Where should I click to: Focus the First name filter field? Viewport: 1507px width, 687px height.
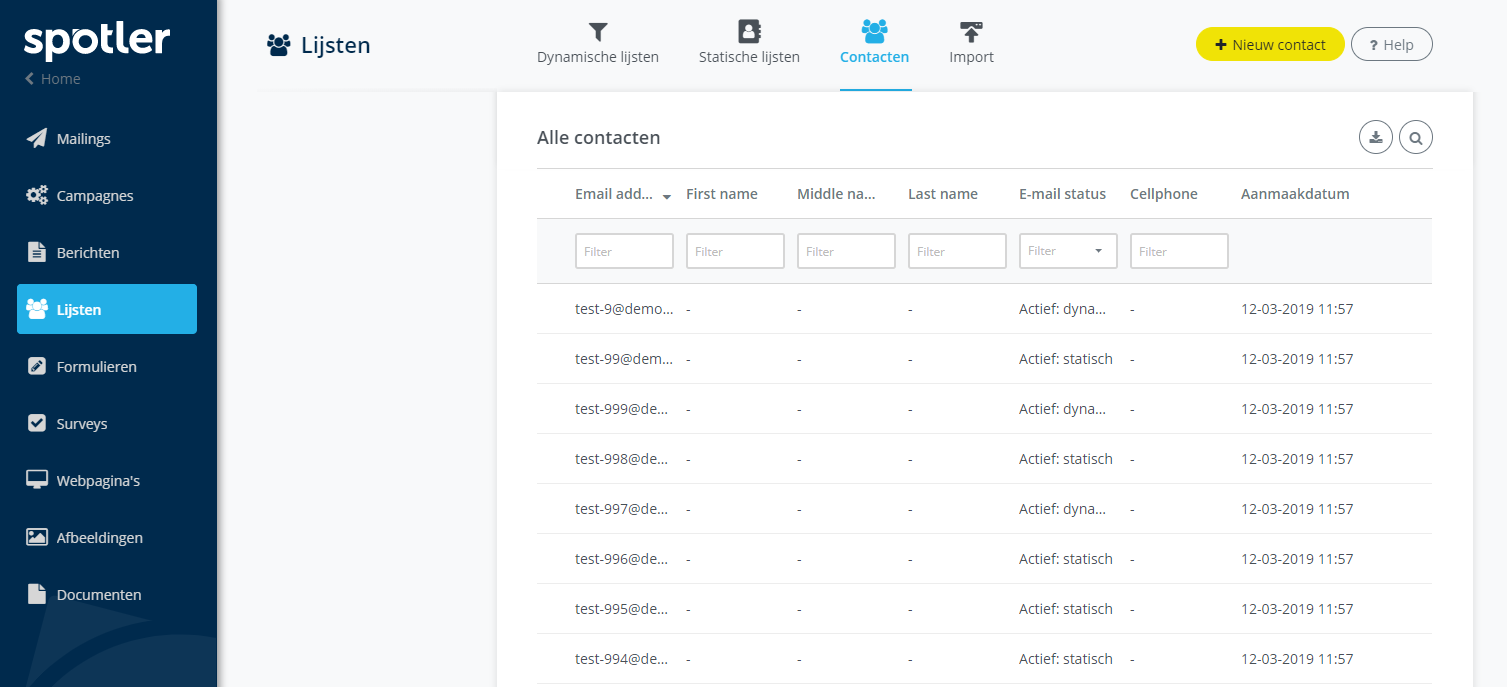(x=735, y=251)
